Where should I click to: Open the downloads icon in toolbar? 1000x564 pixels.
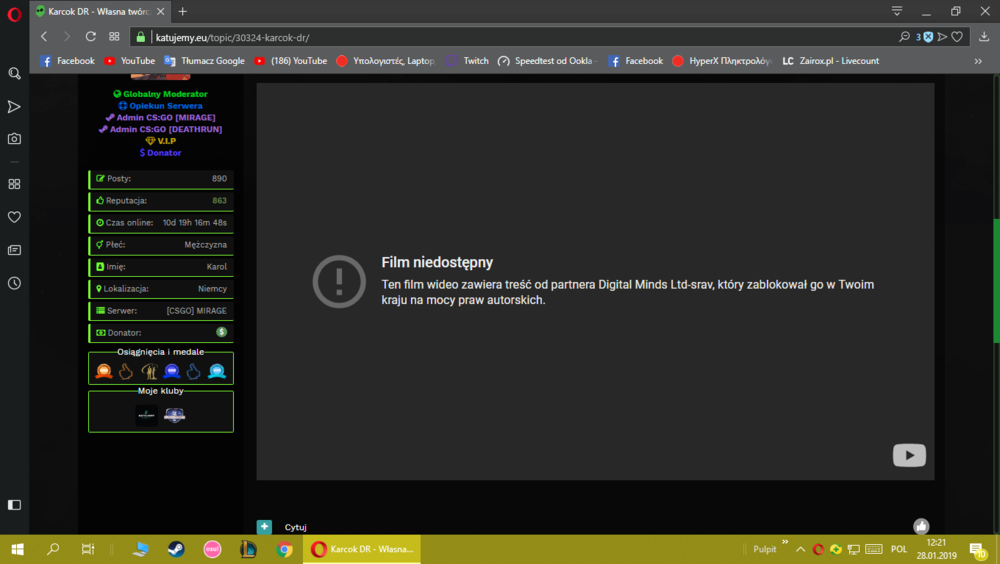click(984, 37)
